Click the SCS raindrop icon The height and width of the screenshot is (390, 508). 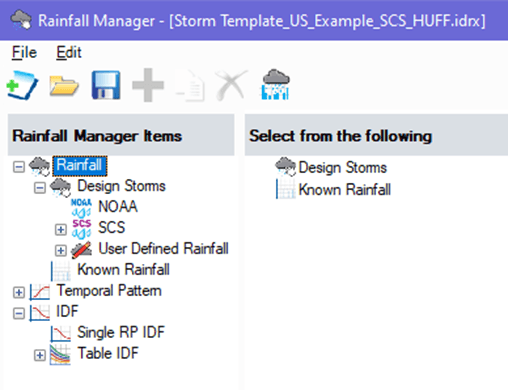click(81, 229)
